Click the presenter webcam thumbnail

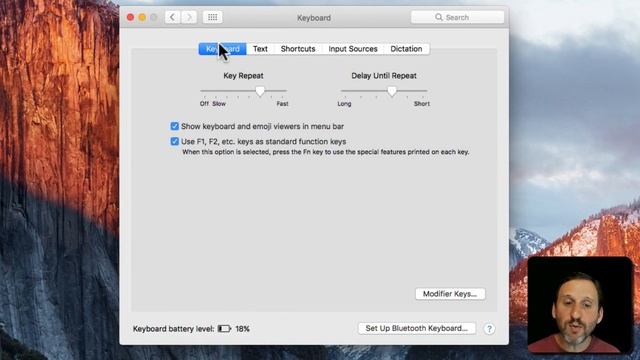[x=580, y=305]
